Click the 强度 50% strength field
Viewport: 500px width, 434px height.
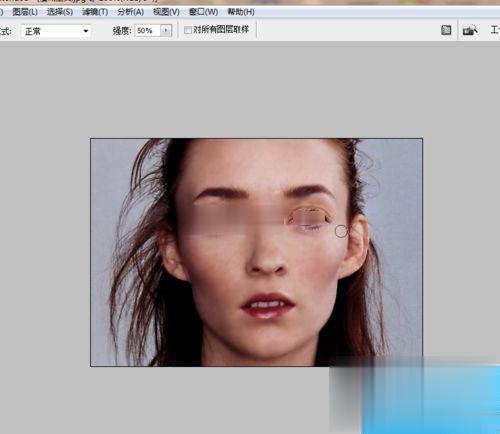[x=148, y=31]
